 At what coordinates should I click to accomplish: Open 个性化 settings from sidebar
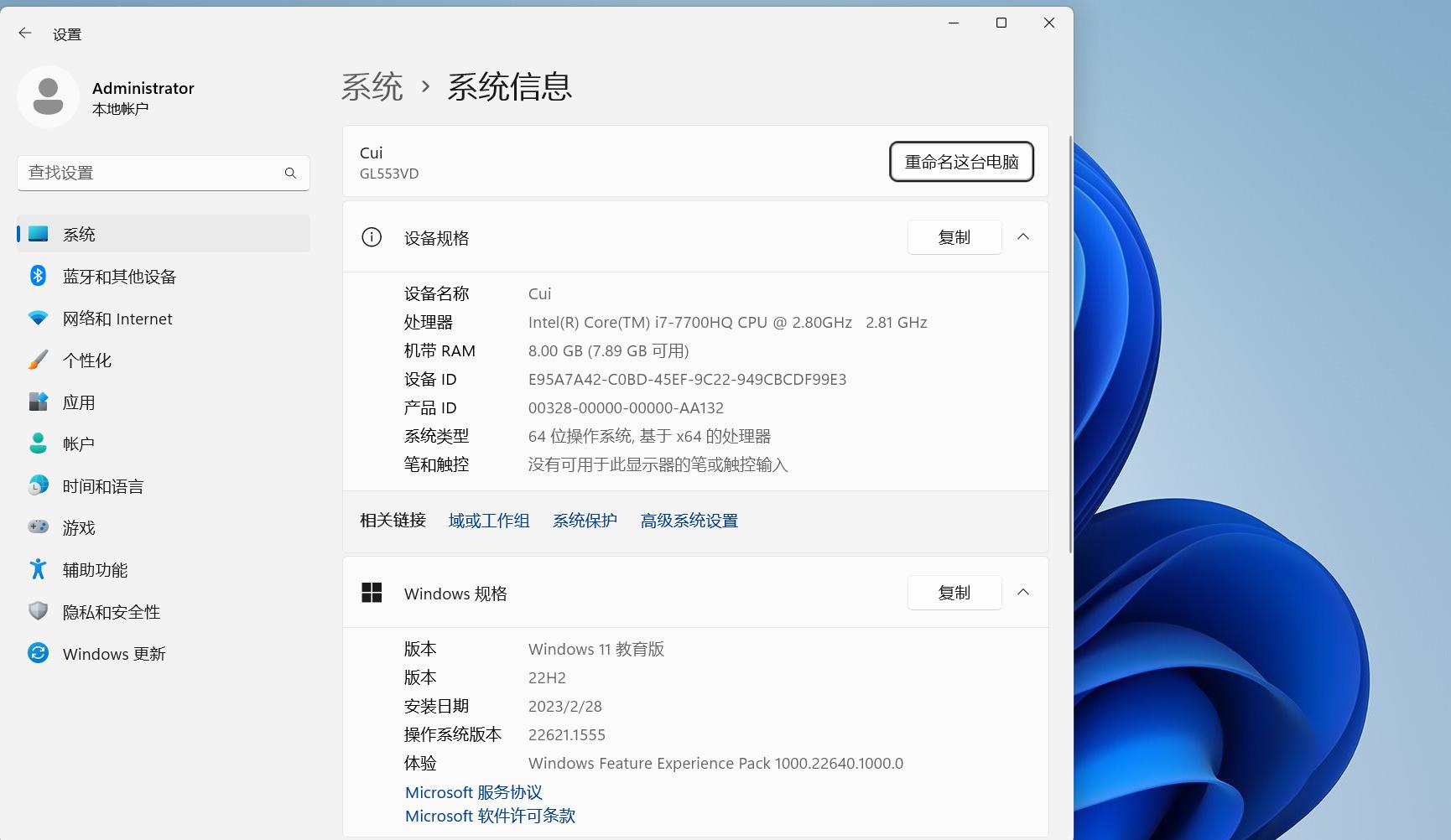[38, 360]
